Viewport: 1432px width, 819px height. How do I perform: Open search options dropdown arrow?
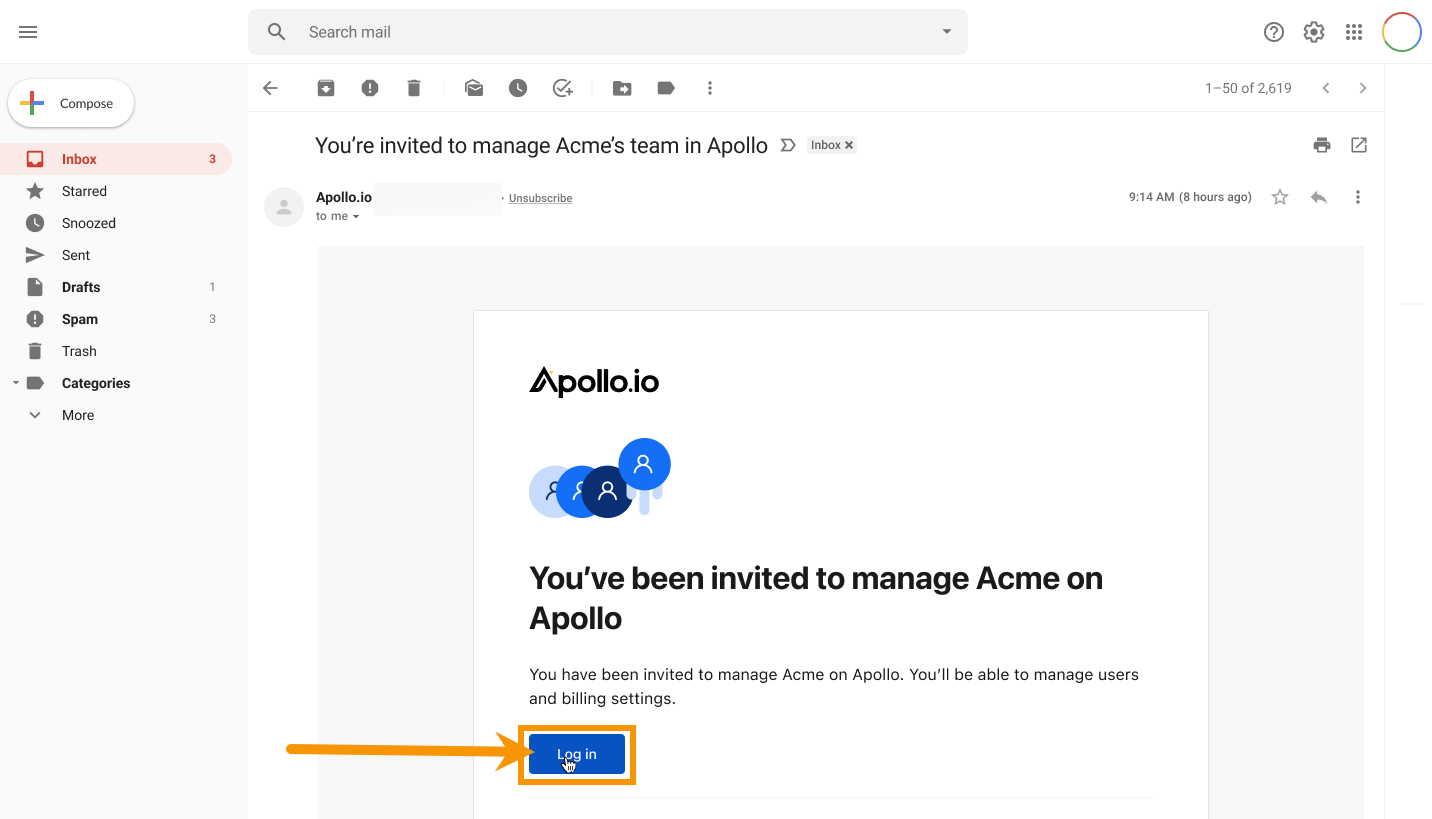(947, 32)
